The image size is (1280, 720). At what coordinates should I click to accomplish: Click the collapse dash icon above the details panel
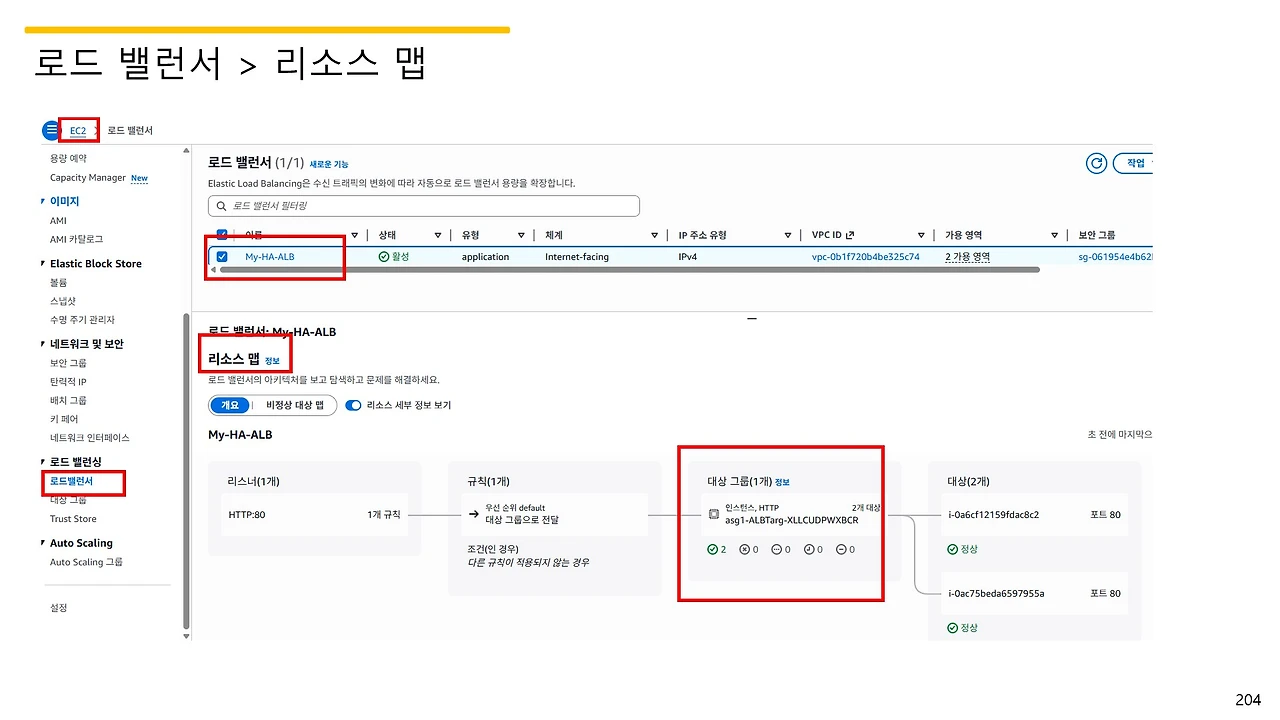(x=752, y=318)
